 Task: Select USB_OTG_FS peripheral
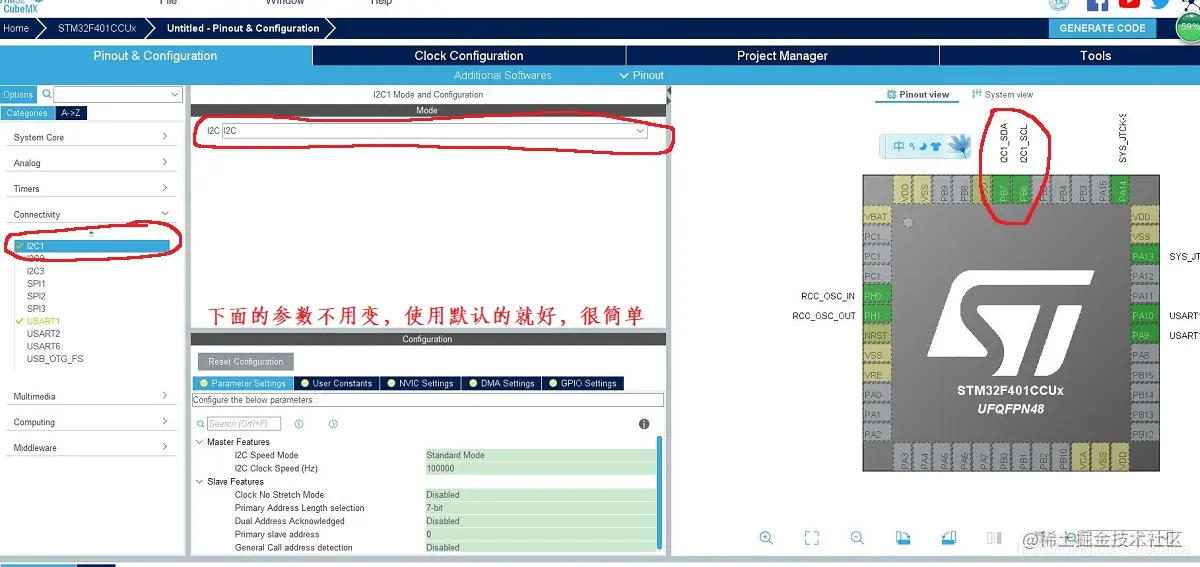55,358
